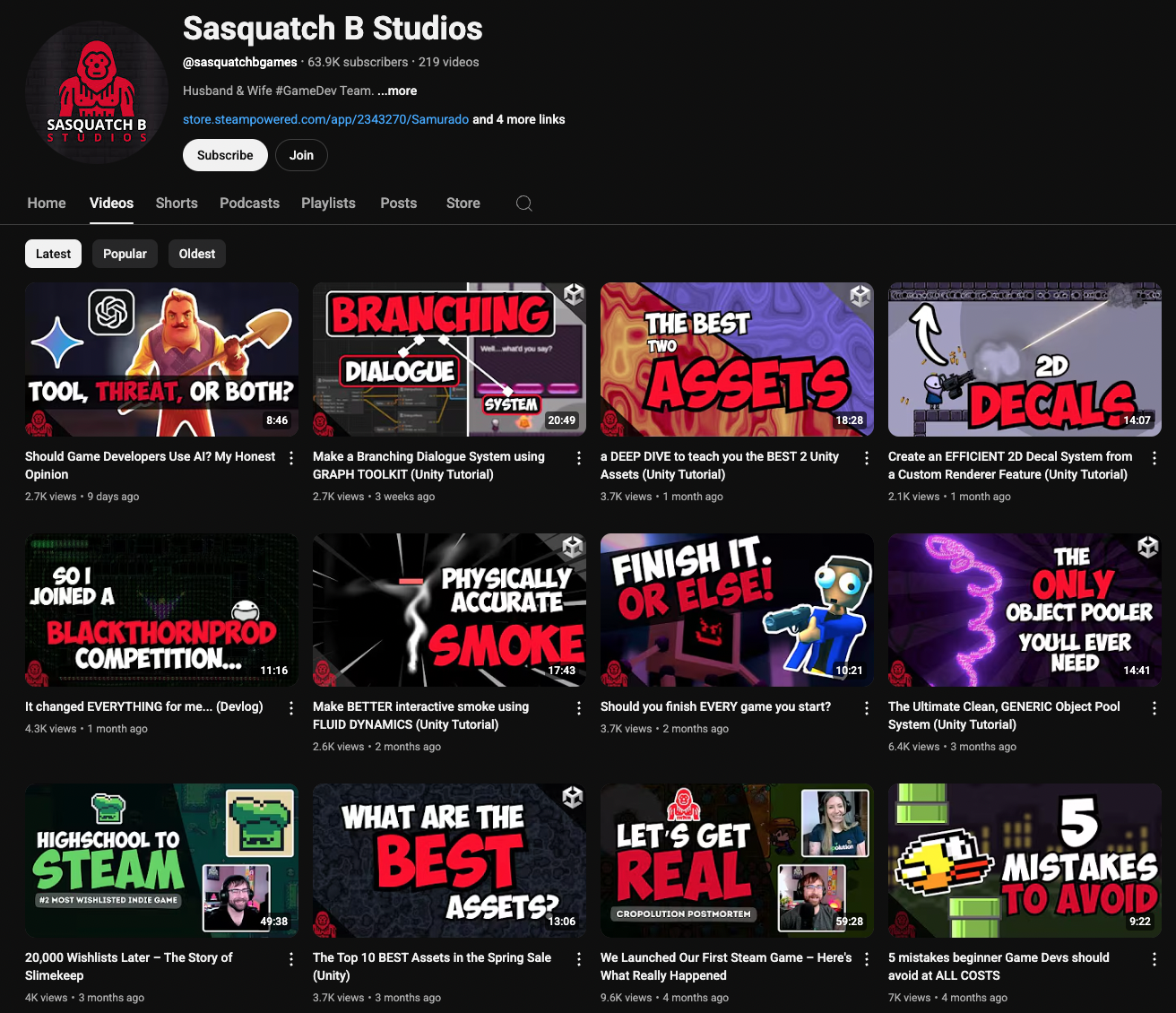This screenshot has height=1013, width=1176.
Task: Switch to the Shorts tab
Action: click(x=177, y=203)
